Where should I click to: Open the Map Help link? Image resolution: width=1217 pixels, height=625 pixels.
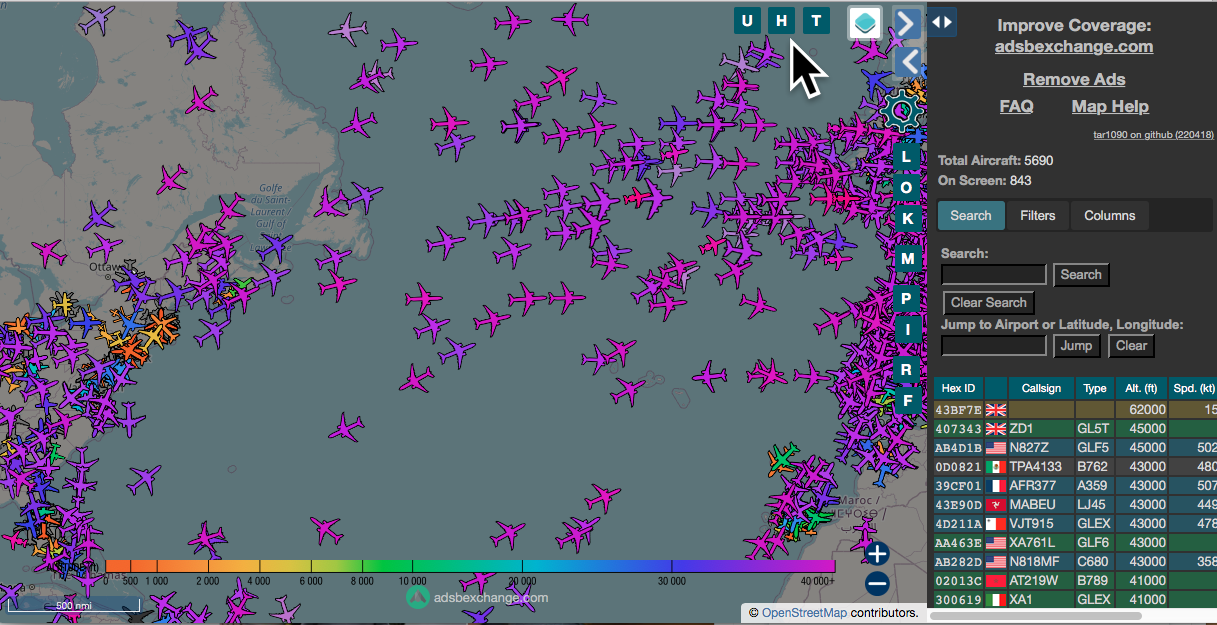coord(1110,106)
